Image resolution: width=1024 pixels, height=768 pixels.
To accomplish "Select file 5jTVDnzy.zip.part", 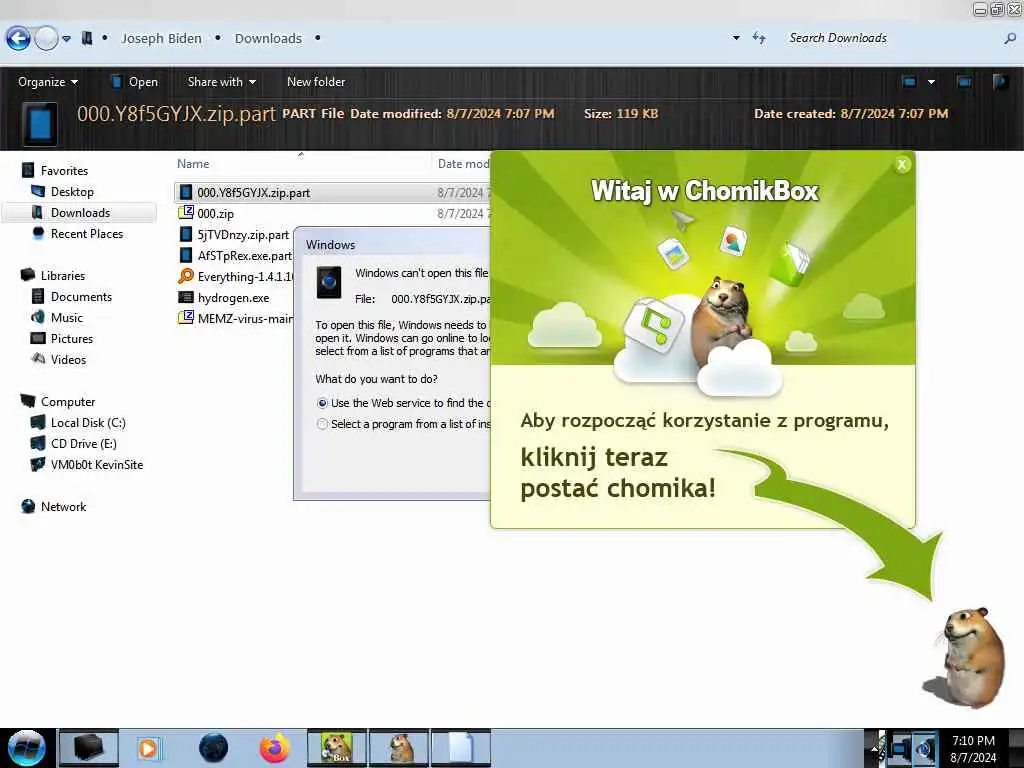I will click(243, 234).
